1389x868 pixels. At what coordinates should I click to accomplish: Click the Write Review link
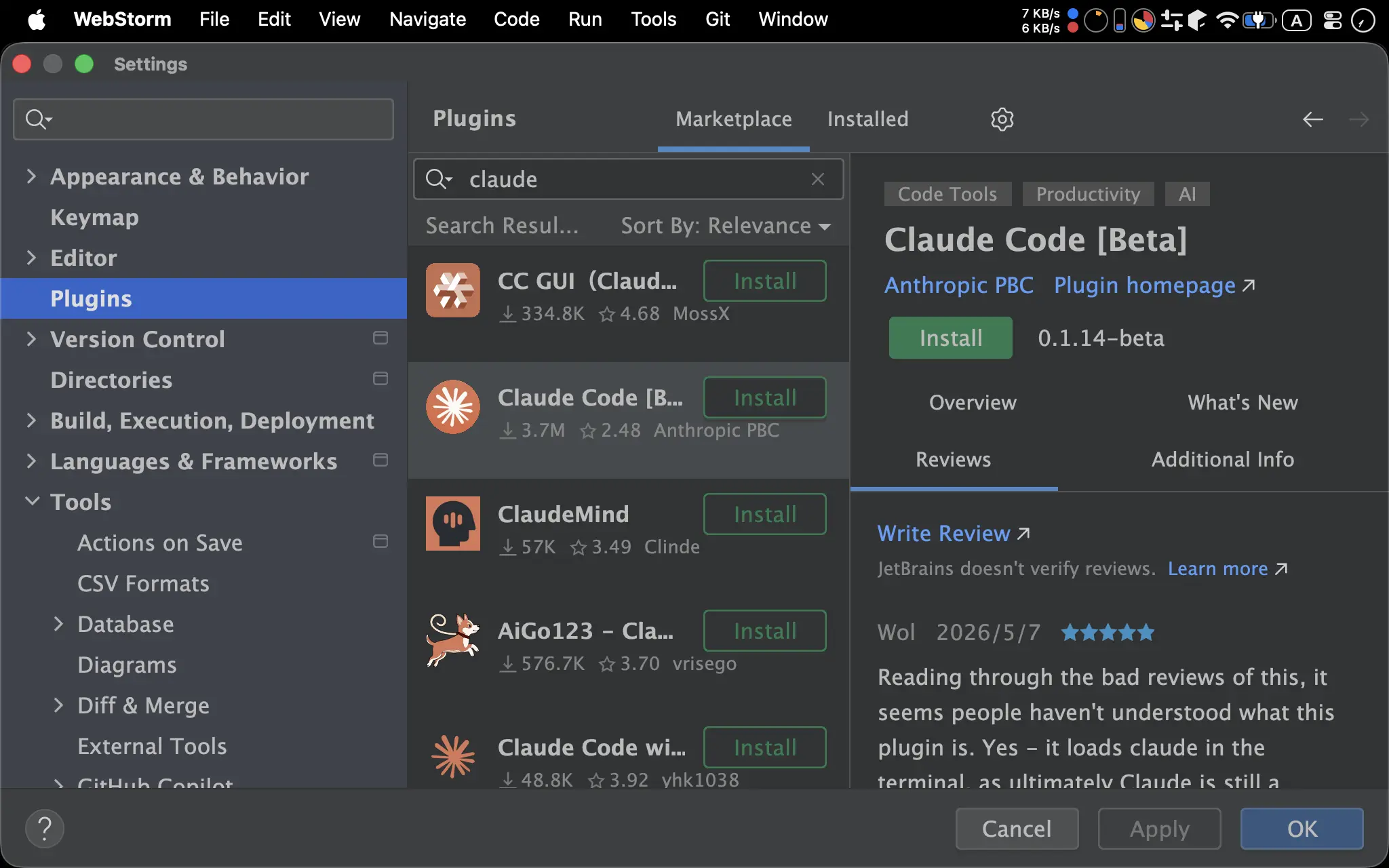click(954, 534)
